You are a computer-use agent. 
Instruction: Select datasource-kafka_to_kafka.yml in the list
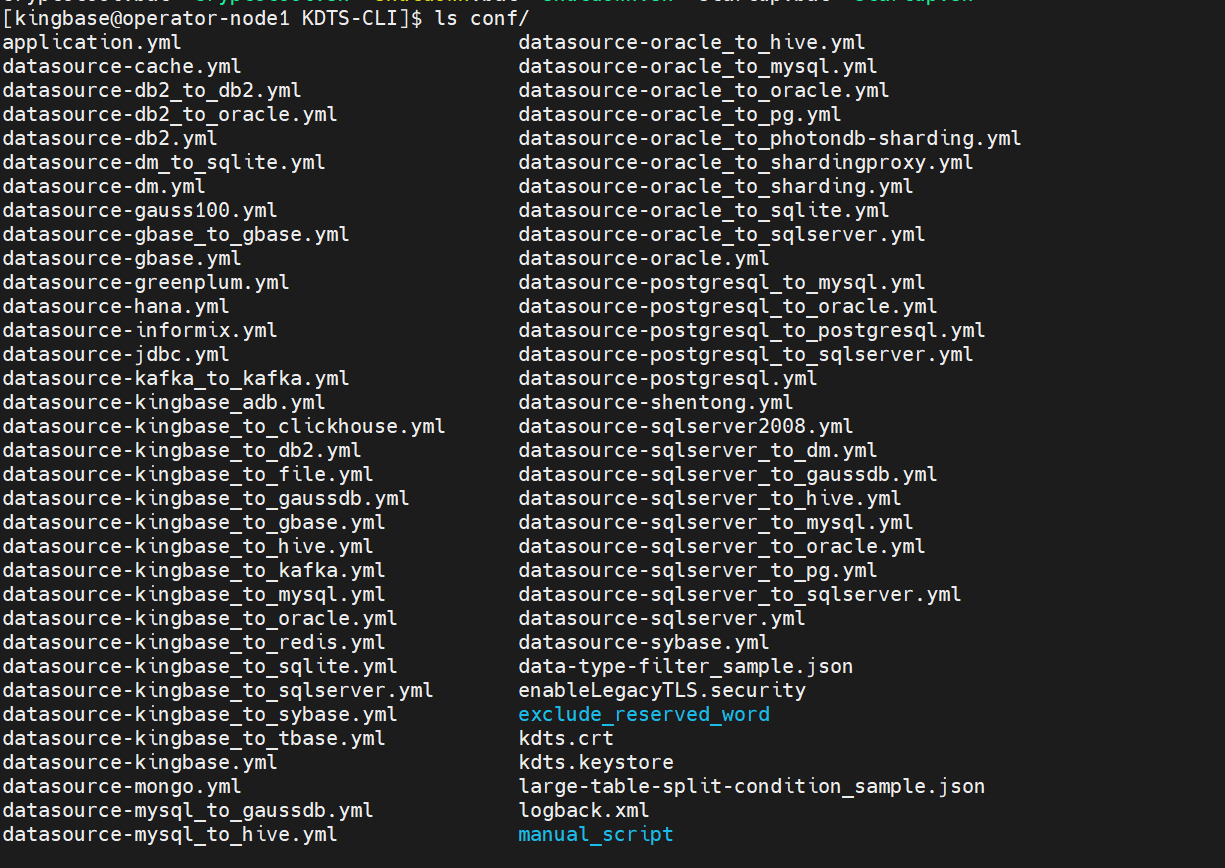point(176,379)
